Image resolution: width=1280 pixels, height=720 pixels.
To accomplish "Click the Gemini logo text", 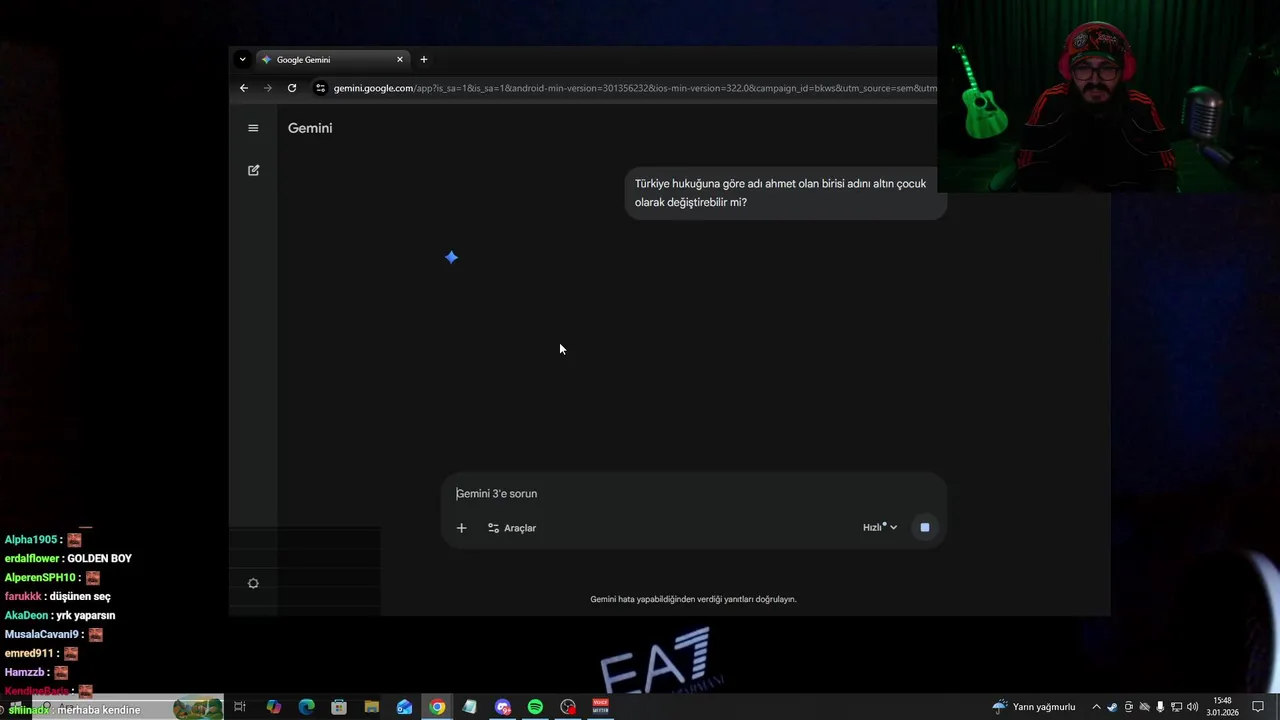I will click(x=310, y=128).
